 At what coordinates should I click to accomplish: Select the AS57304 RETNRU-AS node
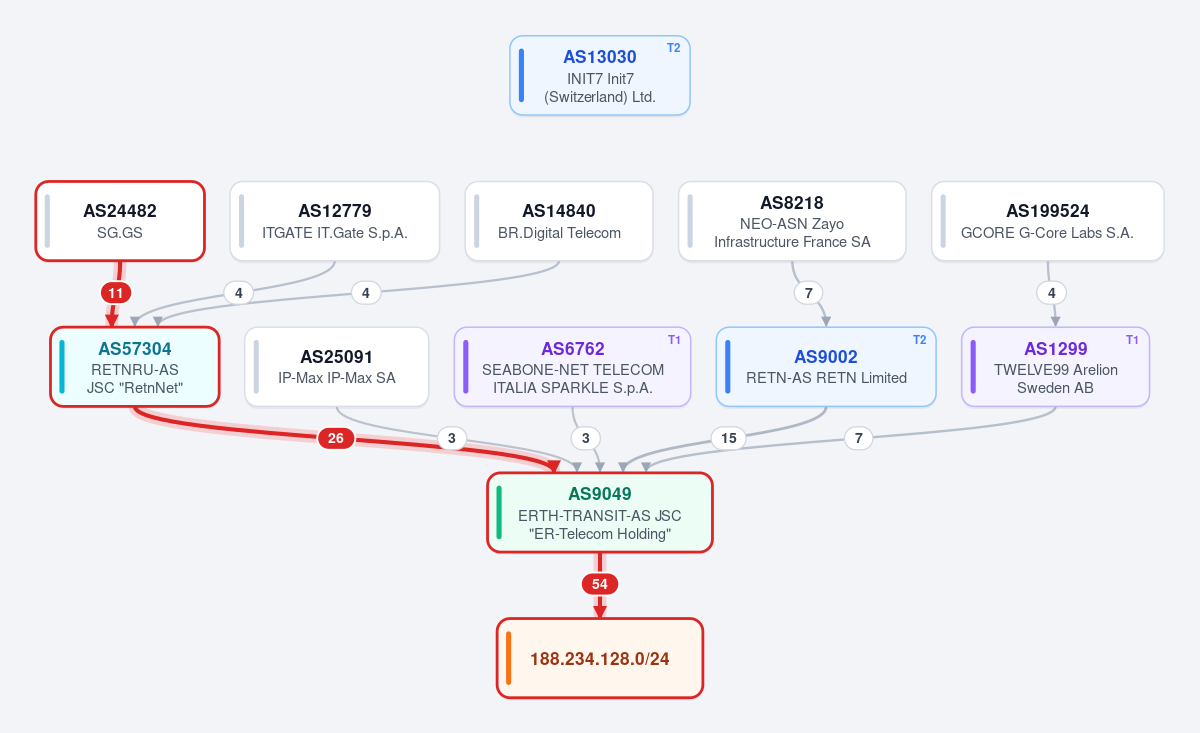tap(135, 367)
